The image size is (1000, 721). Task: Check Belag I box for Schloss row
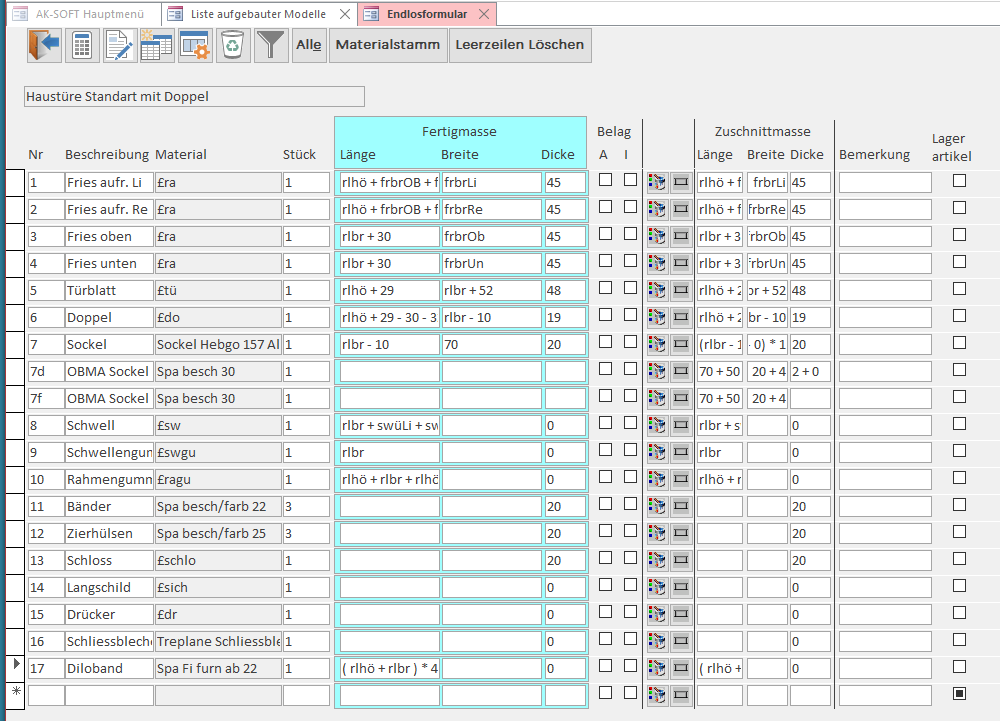click(x=630, y=558)
